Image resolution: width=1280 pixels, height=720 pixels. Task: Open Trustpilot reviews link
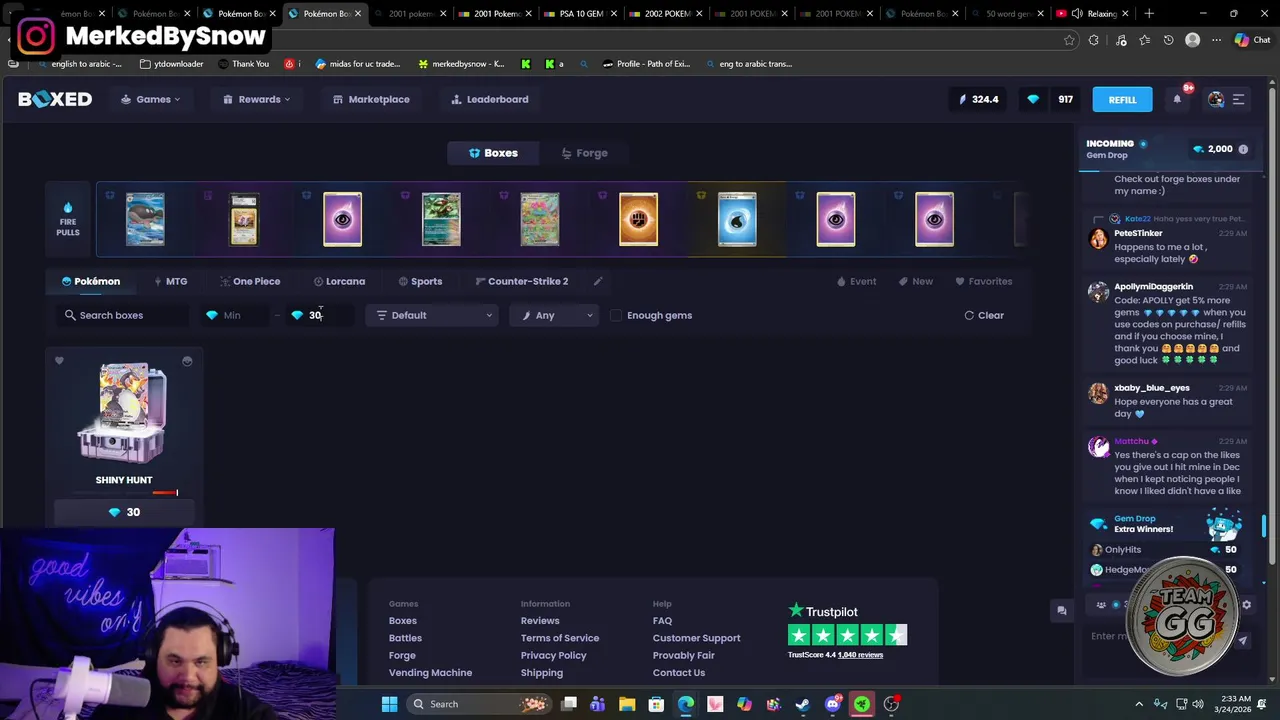[859, 655]
